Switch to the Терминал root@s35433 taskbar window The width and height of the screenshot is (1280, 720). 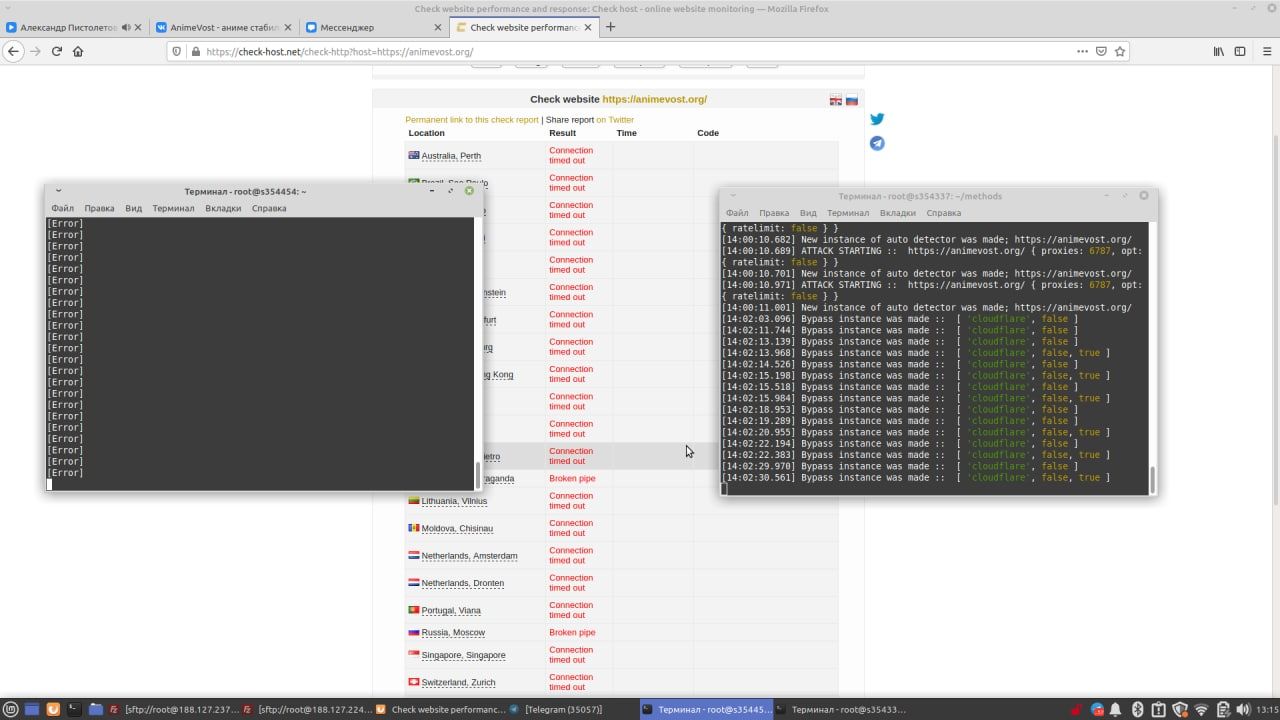[840, 709]
